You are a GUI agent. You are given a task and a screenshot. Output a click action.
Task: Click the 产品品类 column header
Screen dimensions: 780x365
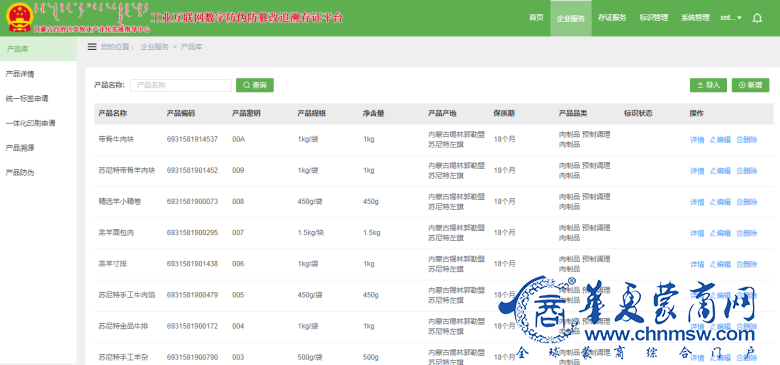coord(573,113)
